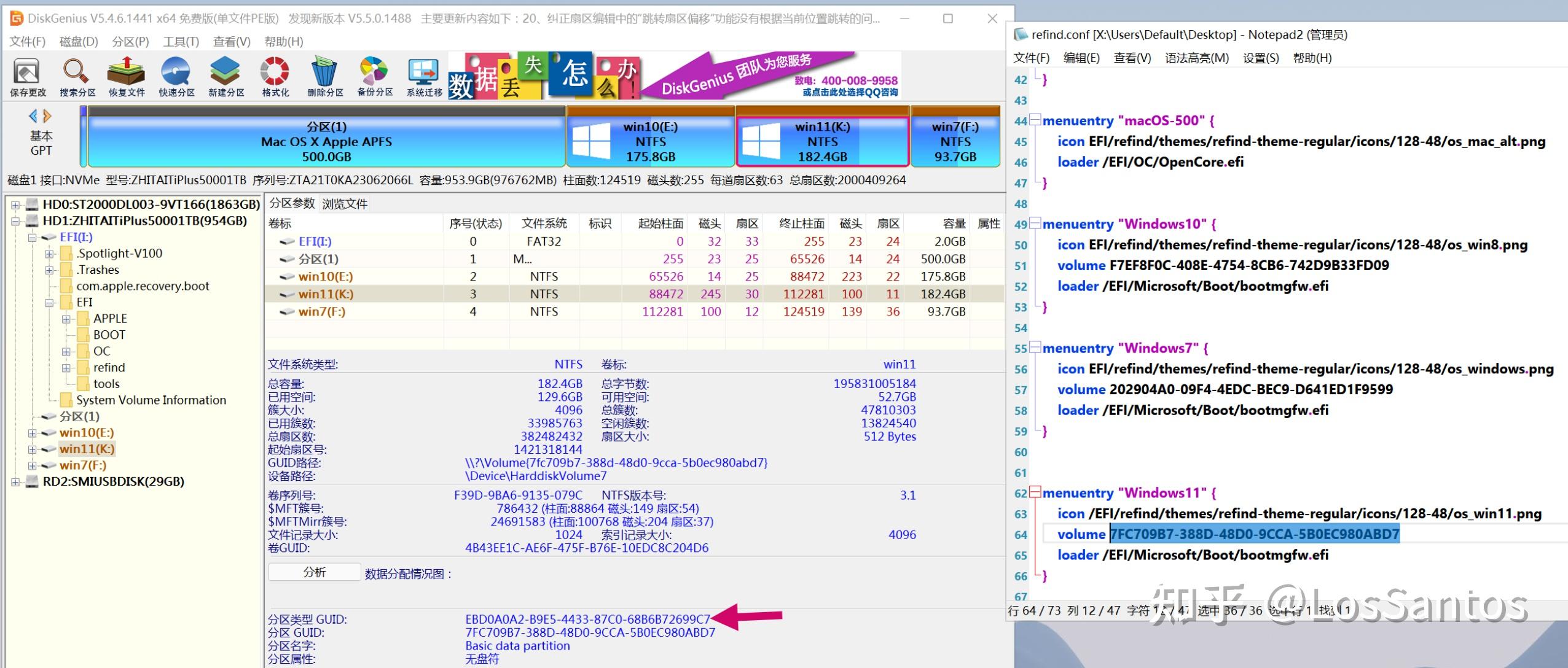
Task: Expand the APPLE folder in the tree
Action: [66, 318]
